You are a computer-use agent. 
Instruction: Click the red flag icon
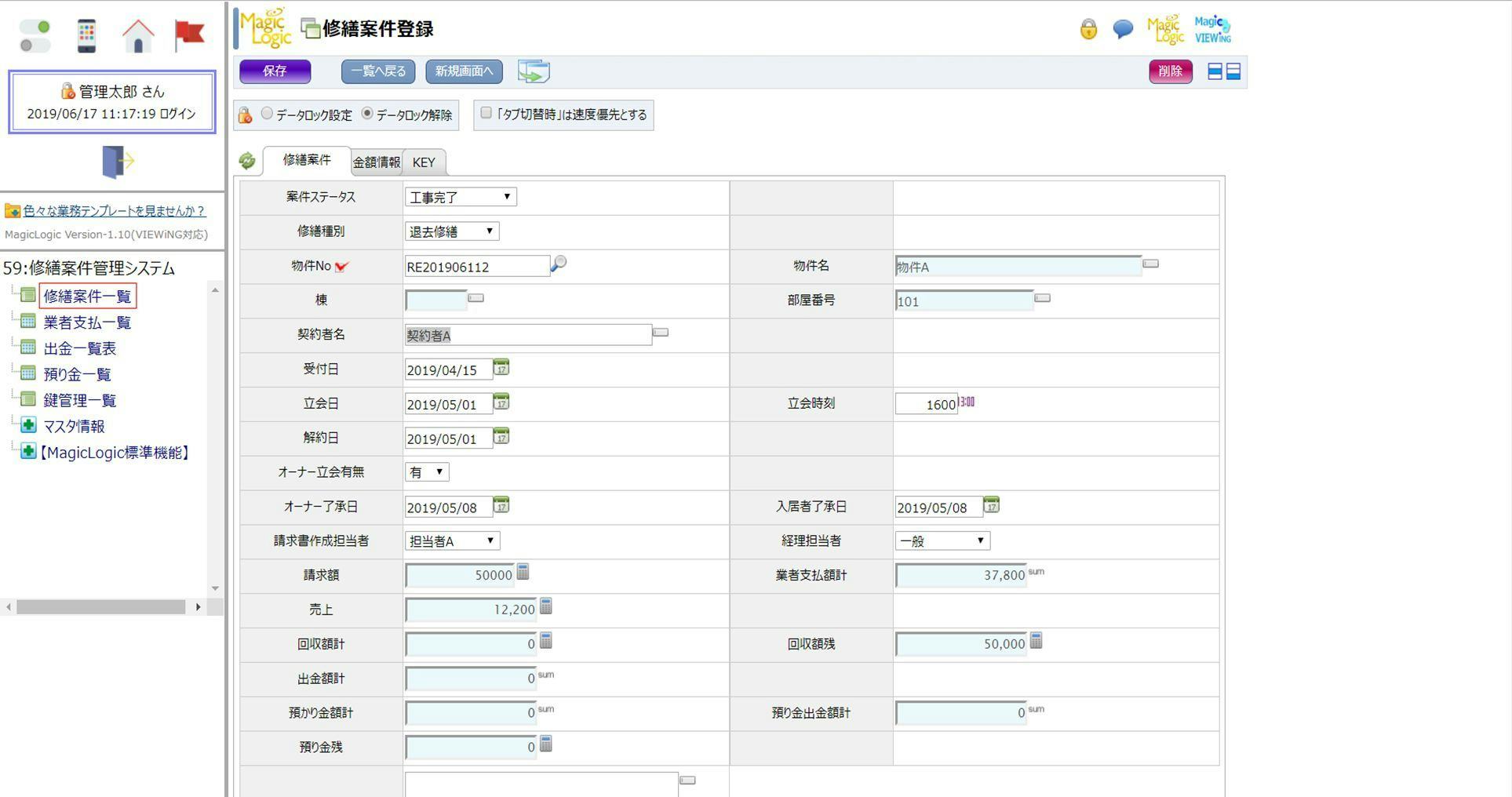[x=189, y=35]
